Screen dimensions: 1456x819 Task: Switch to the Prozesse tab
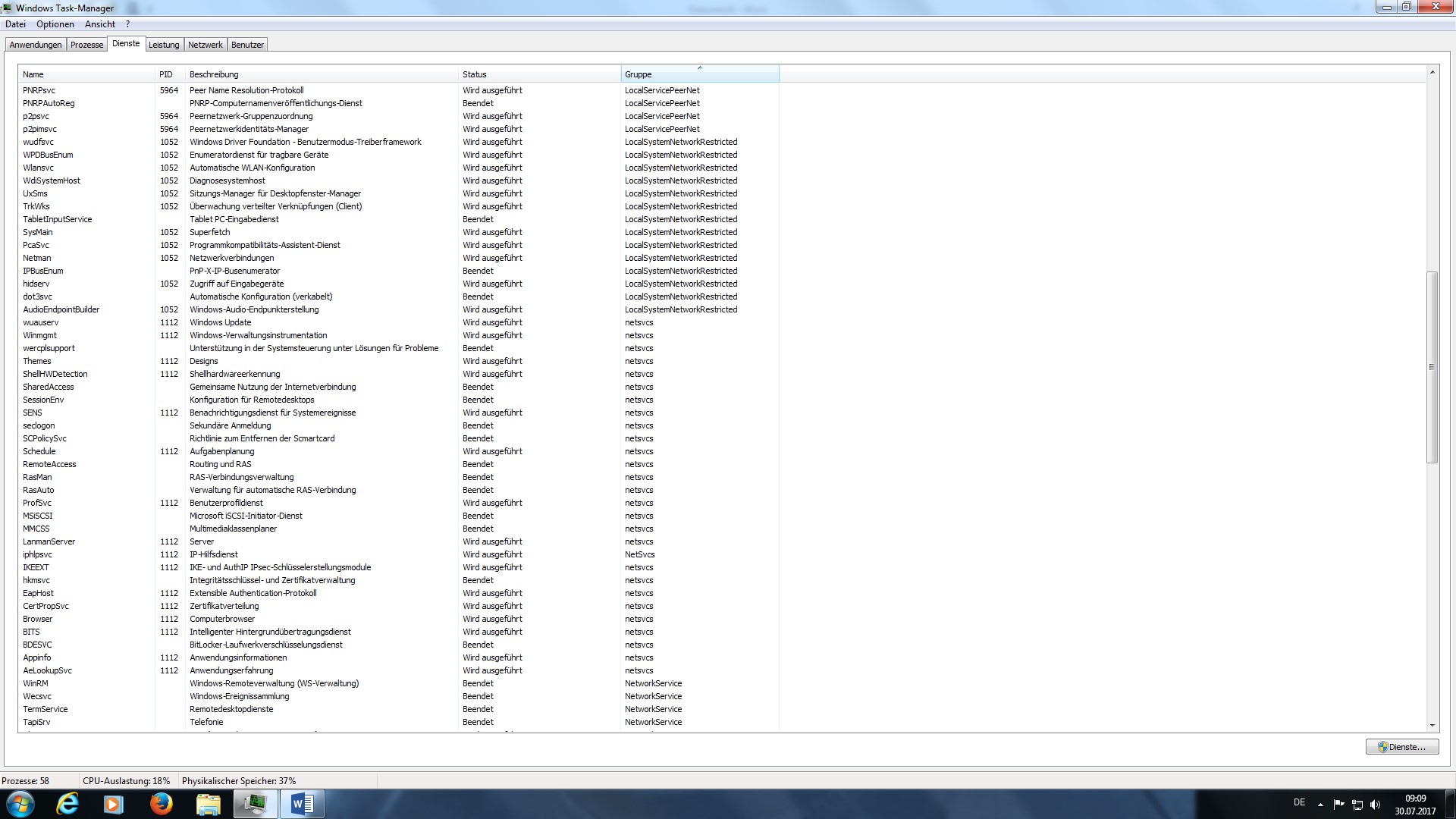86,45
